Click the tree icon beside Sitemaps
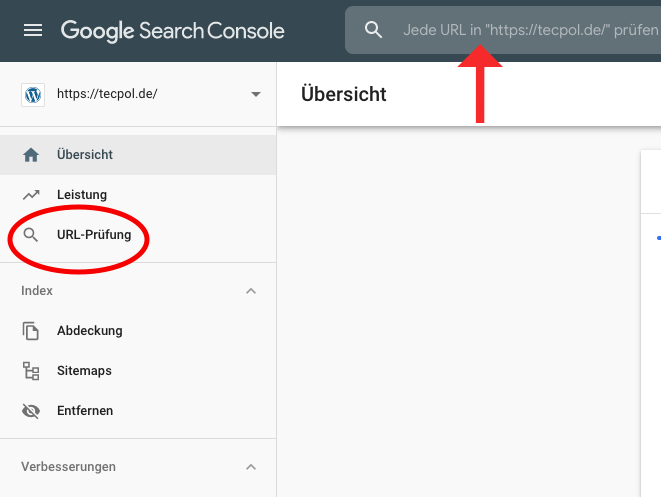This screenshot has height=497, width=661. point(31,371)
